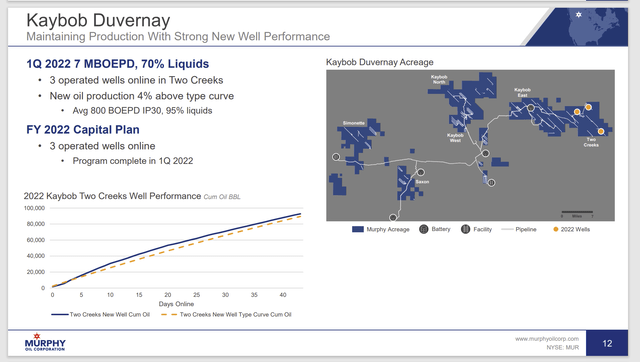Click the 40 x-axis tick label
The height and width of the screenshot is (362, 640).
point(283,295)
